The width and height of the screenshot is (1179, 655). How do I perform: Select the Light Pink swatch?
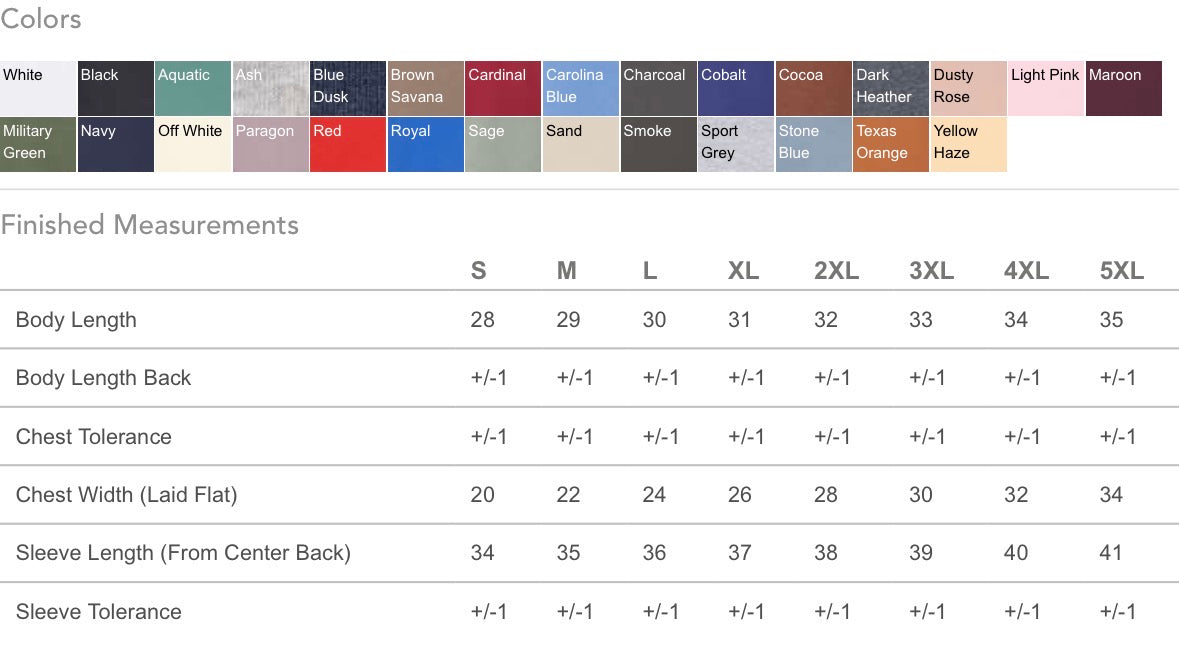pos(1046,88)
